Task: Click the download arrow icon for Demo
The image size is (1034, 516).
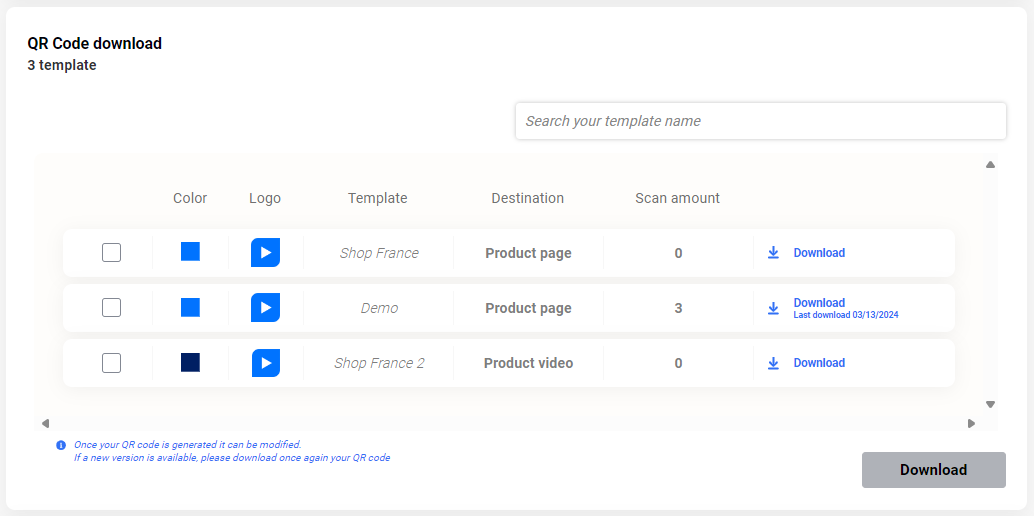Action: 773,308
